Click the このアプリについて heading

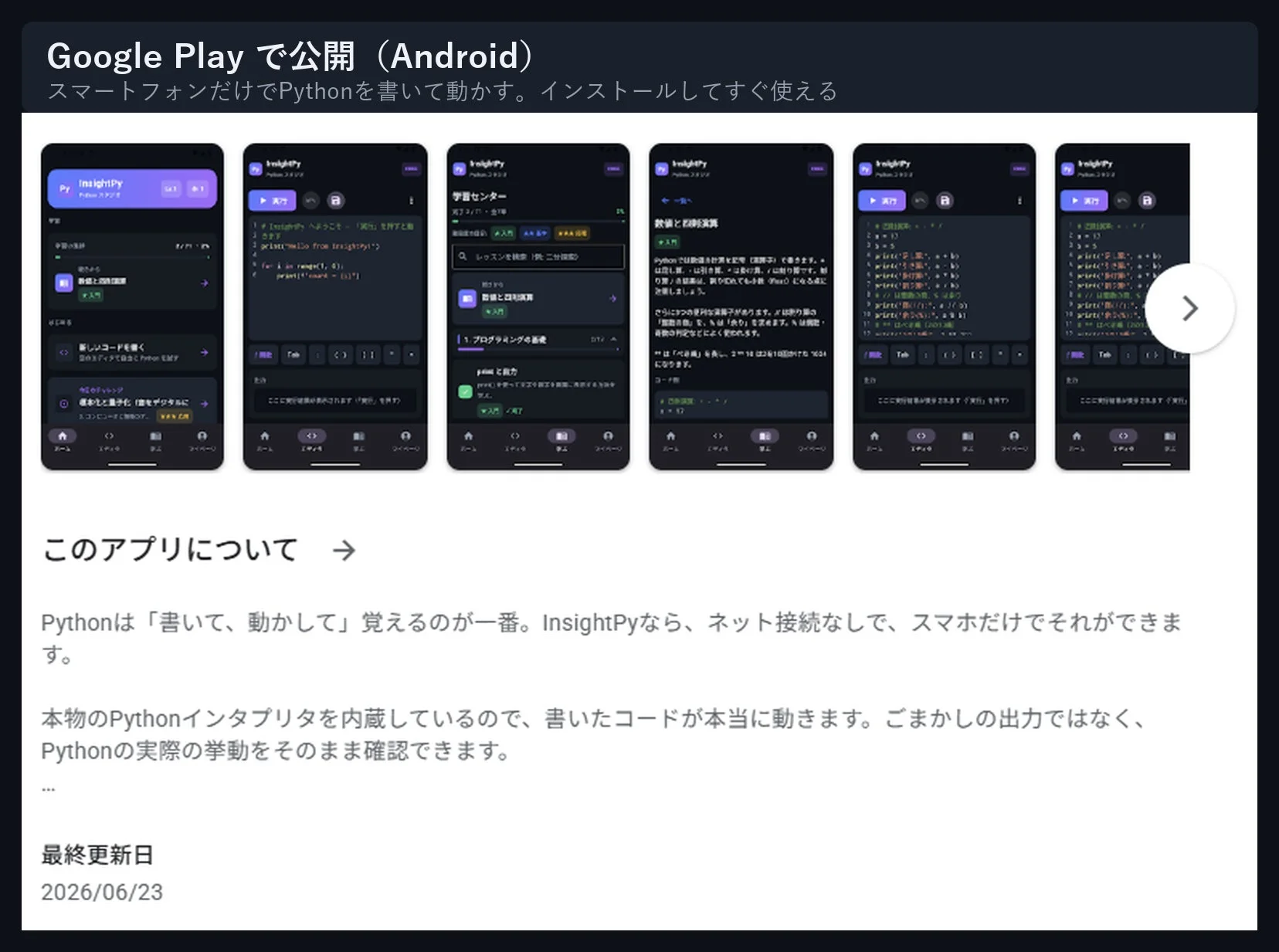(x=170, y=550)
